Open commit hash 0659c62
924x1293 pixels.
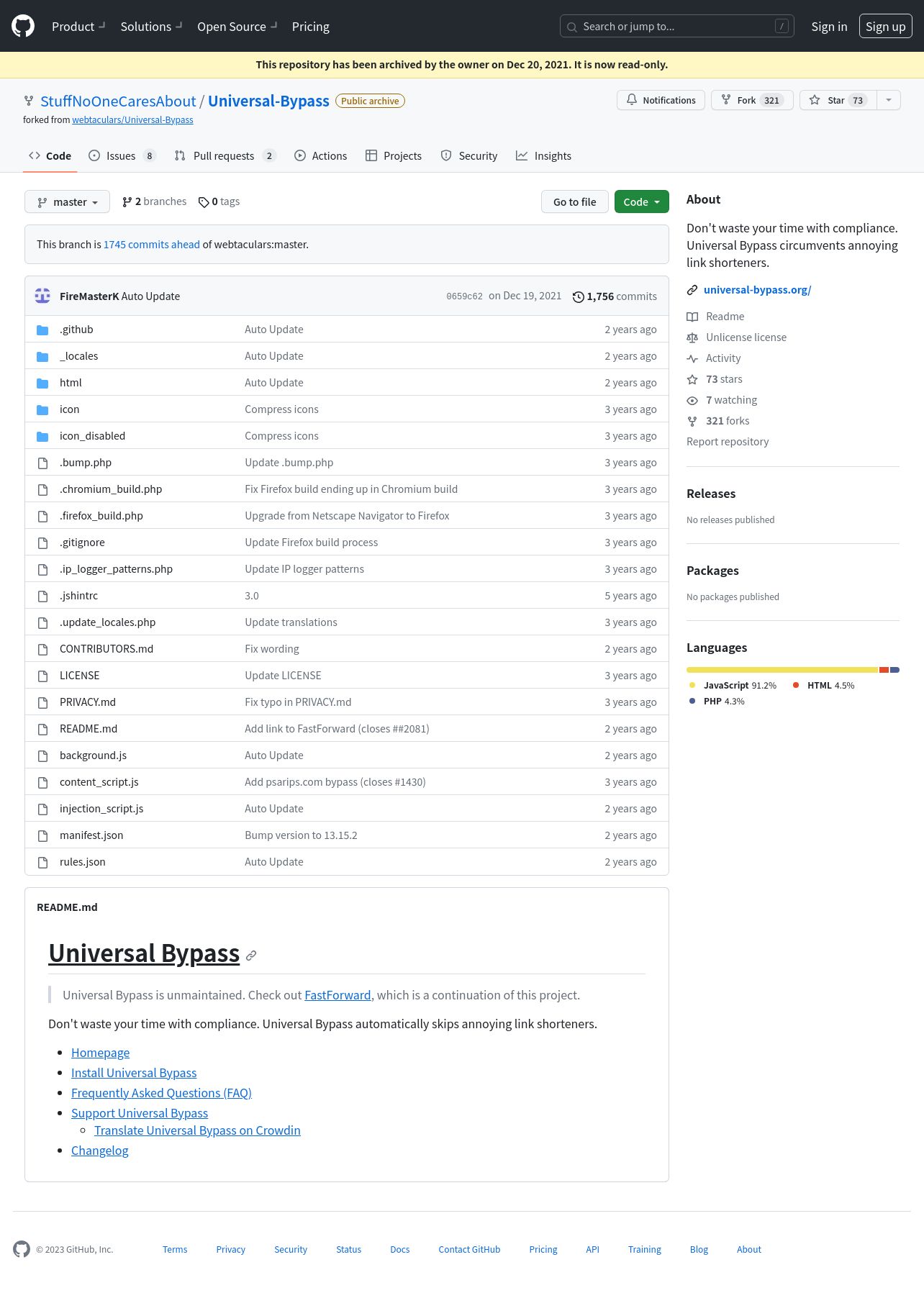pos(464,296)
